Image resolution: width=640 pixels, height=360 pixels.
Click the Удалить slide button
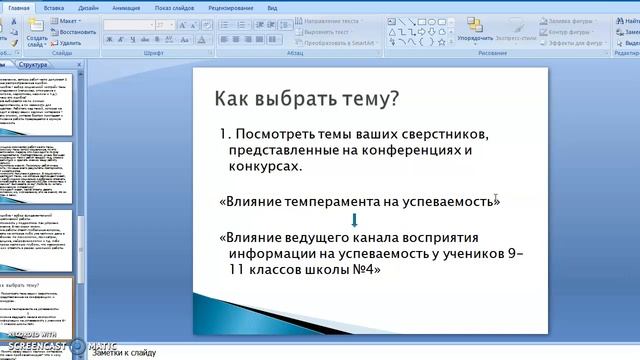(x=66, y=43)
